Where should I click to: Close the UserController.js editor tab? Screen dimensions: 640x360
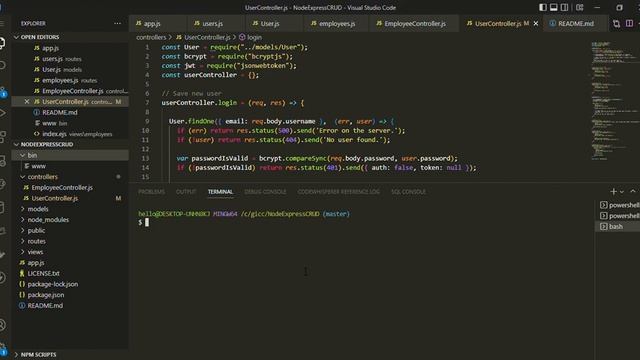pyautogui.click(x=536, y=24)
